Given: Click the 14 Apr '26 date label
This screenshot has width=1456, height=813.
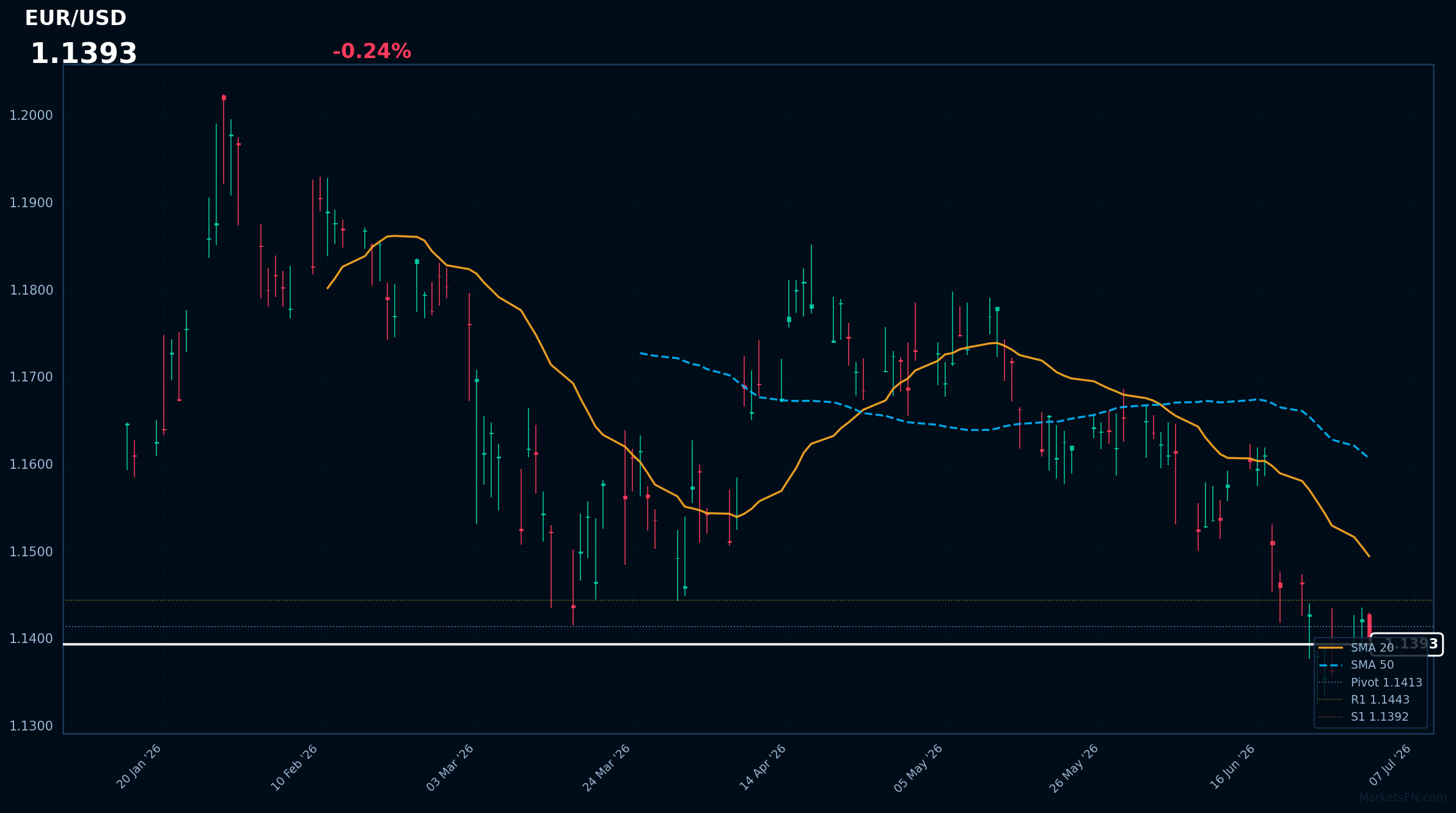Looking at the screenshot, I should pyautogui.click(x=763, y=767).
